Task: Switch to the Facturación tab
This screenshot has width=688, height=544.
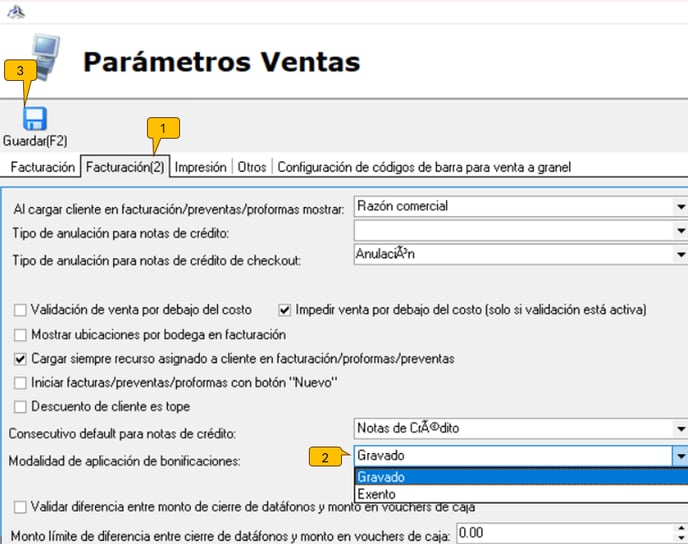Action: (x=43, y=167)
